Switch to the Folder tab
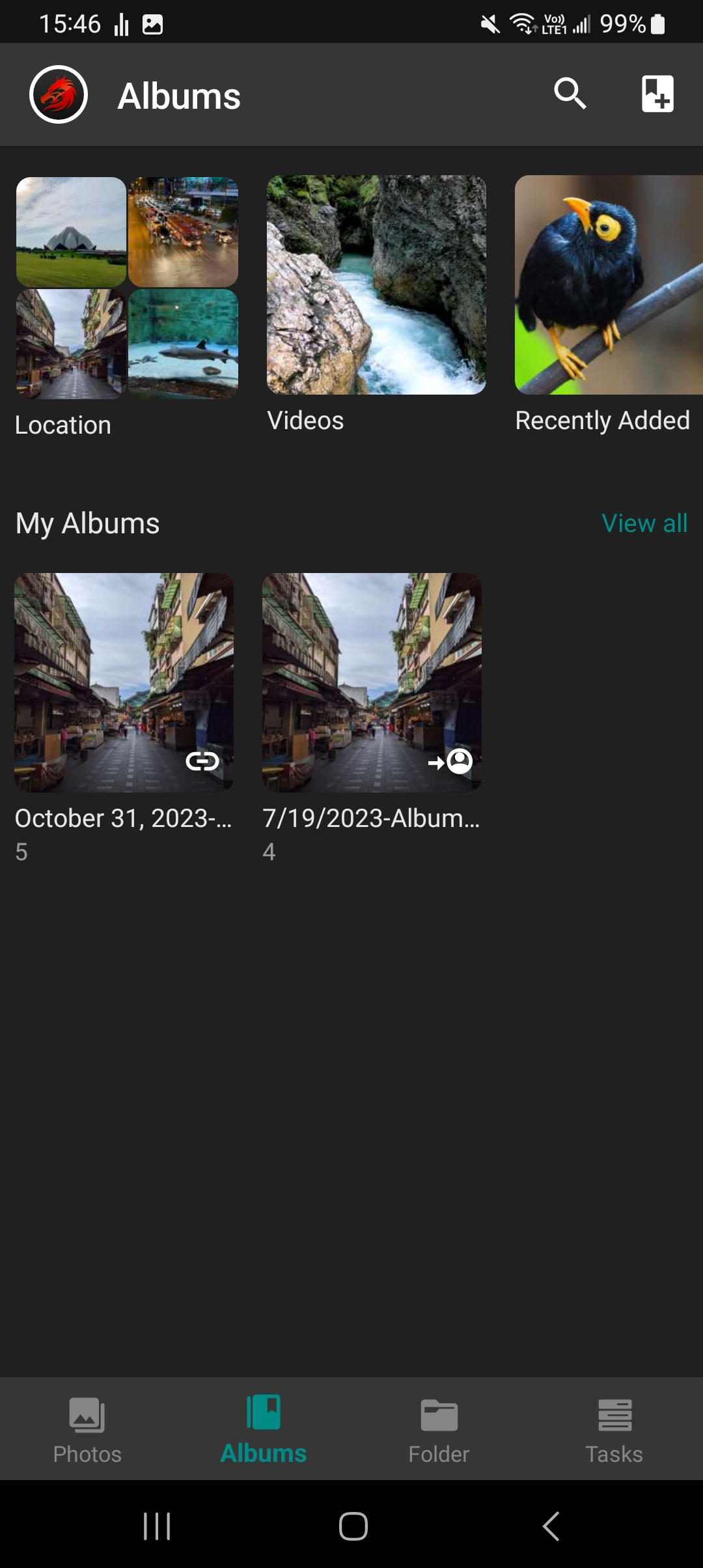This screenshot has width=703, height=1568. (x=439, y=1427)
